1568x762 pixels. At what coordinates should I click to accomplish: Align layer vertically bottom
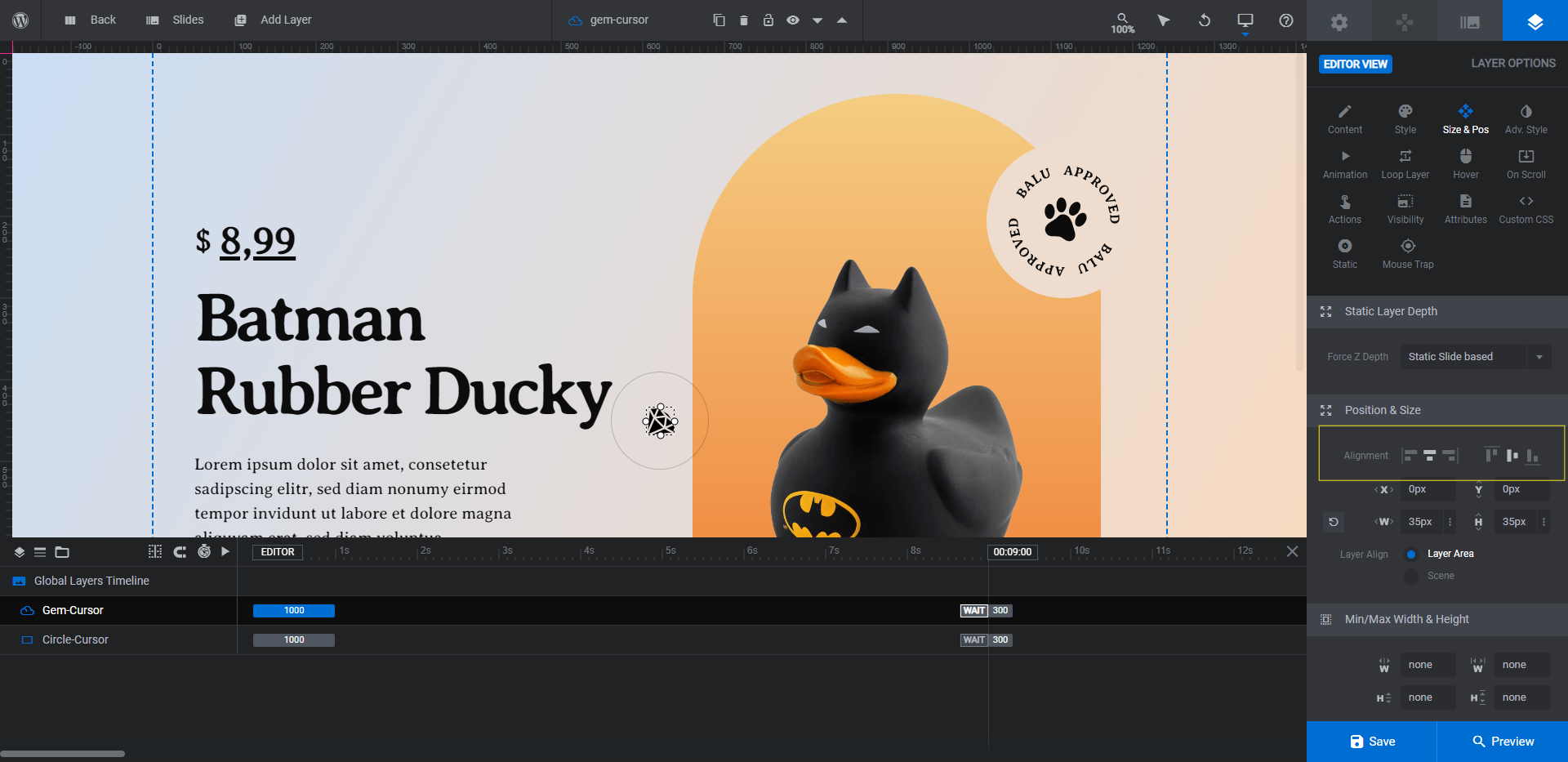coord(1533,456)
